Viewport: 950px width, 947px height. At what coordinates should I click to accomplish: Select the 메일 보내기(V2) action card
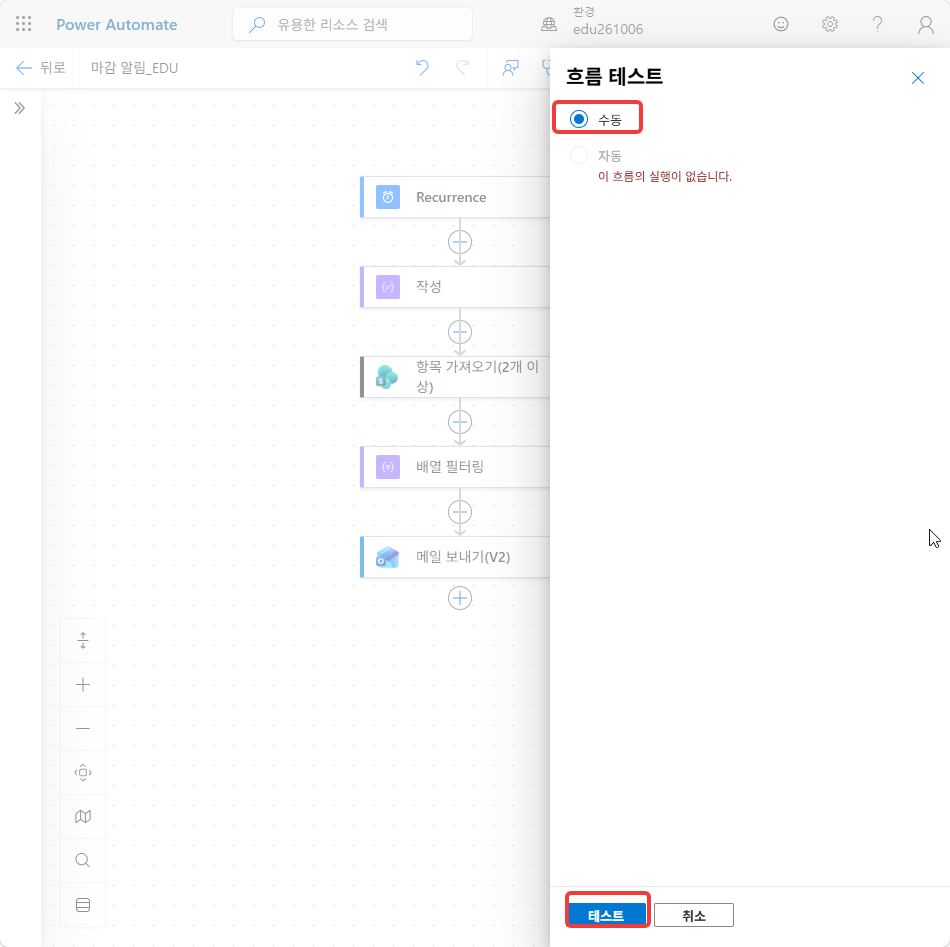pyautogui.click(x=455, y=557)
